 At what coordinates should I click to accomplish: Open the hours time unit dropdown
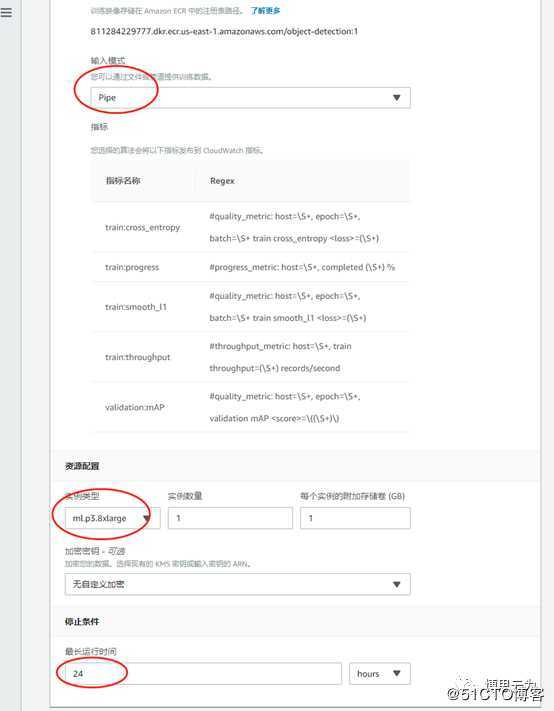click(379, 674)
